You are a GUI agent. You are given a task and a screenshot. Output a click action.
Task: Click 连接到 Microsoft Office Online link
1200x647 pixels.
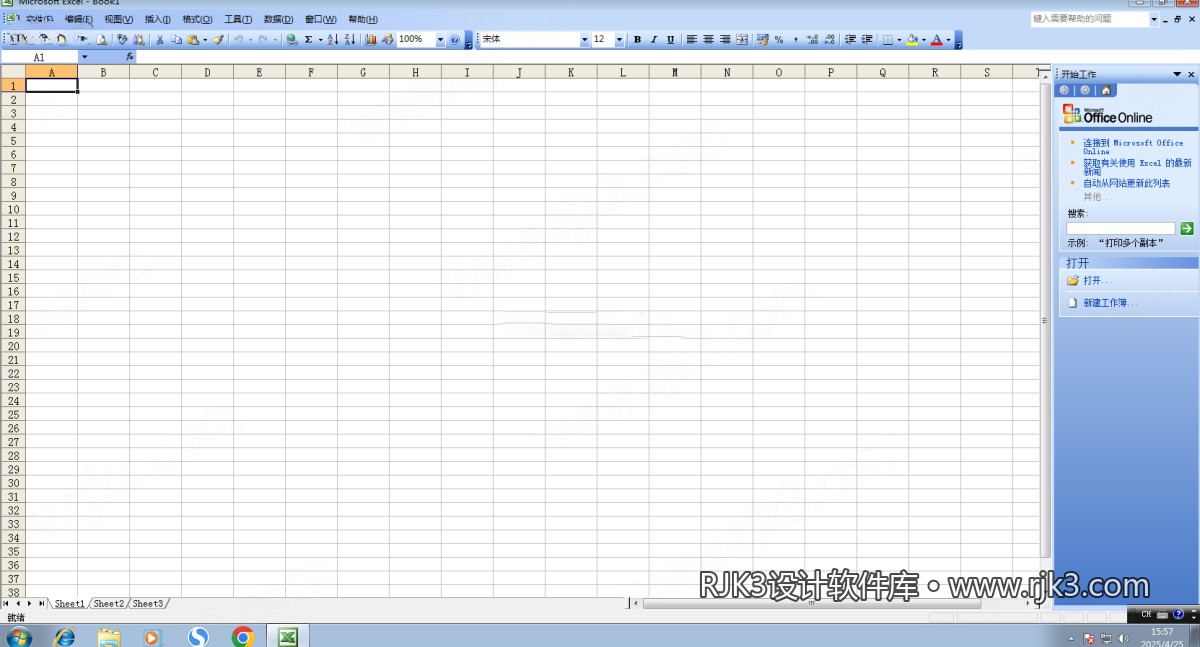point(1133,147)
